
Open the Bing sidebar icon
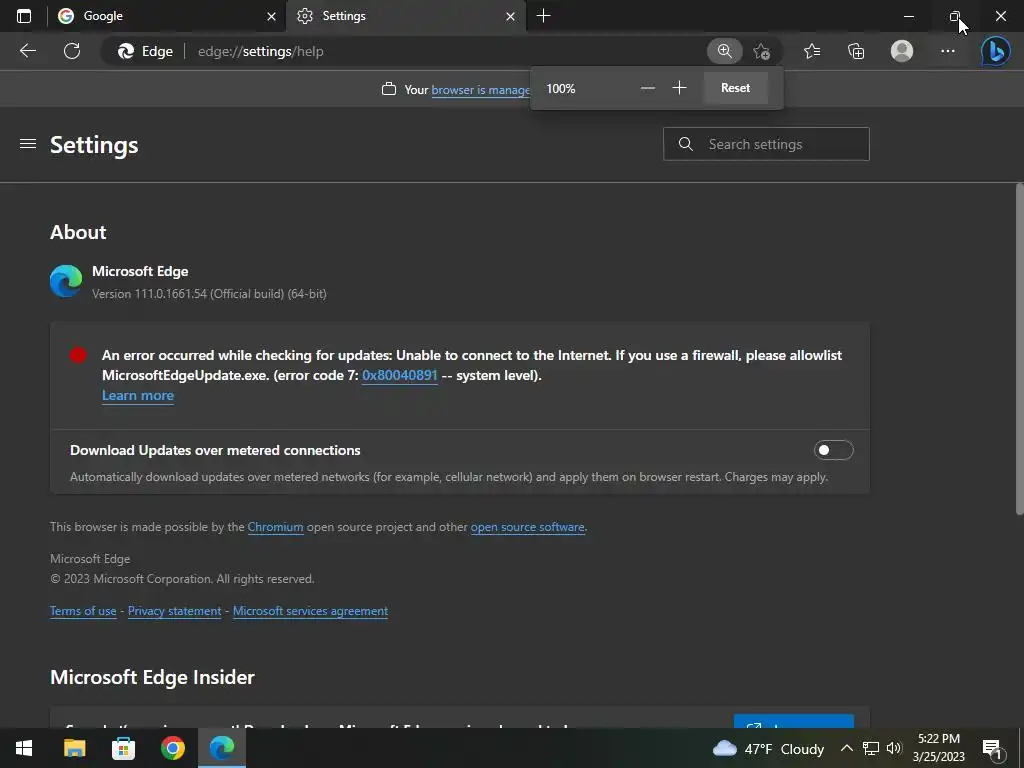pyautogui.click(x=995, y=51)
